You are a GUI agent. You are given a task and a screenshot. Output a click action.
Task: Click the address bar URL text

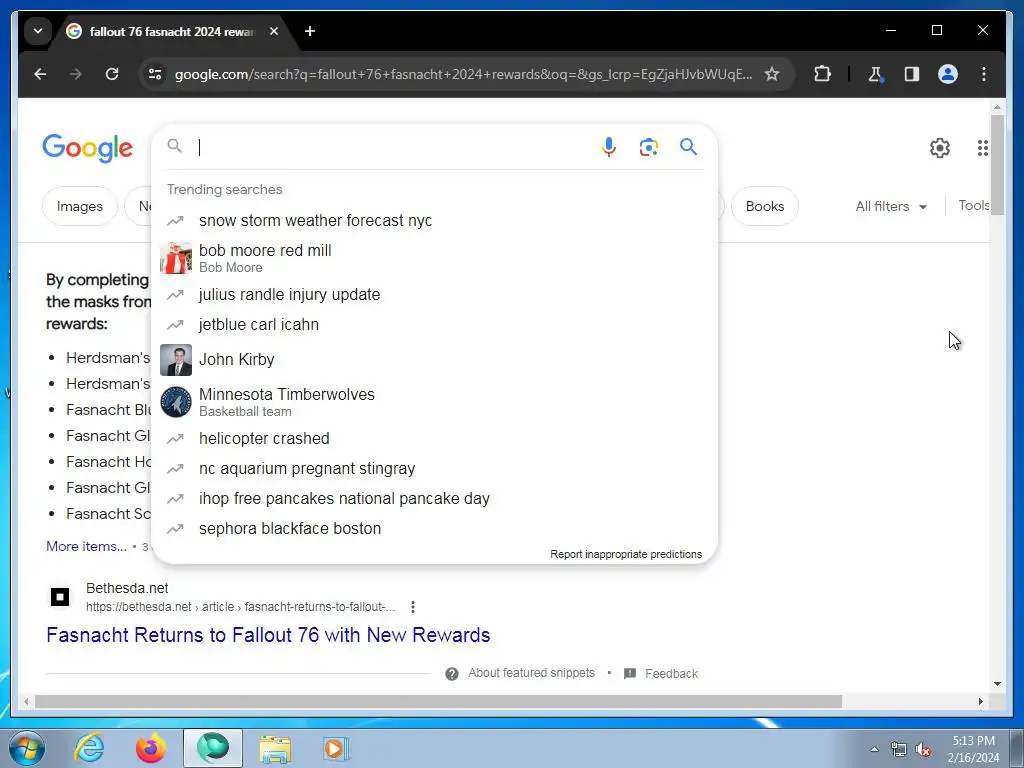(463, 74)
